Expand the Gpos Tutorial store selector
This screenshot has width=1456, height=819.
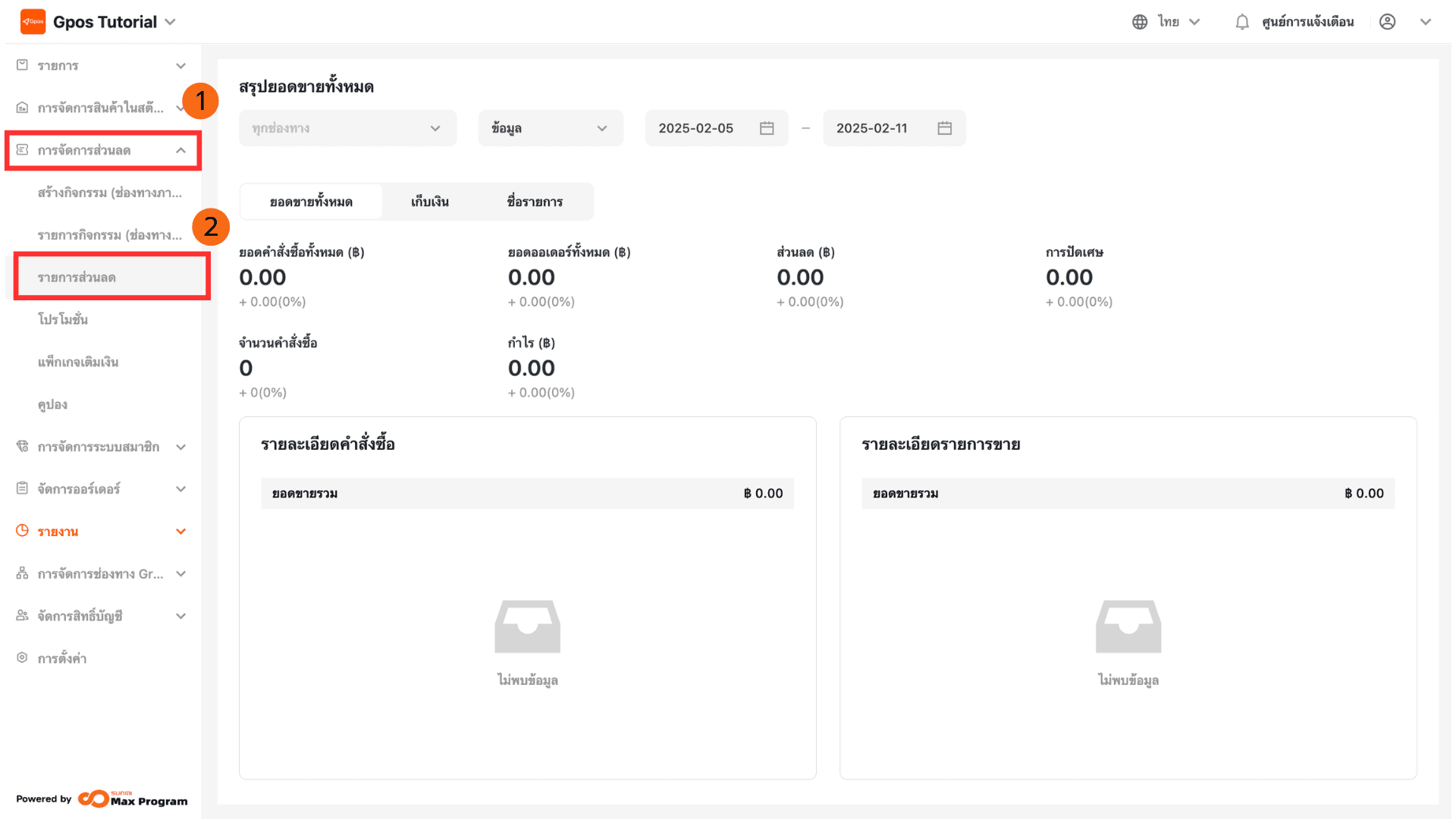point(170,22)
